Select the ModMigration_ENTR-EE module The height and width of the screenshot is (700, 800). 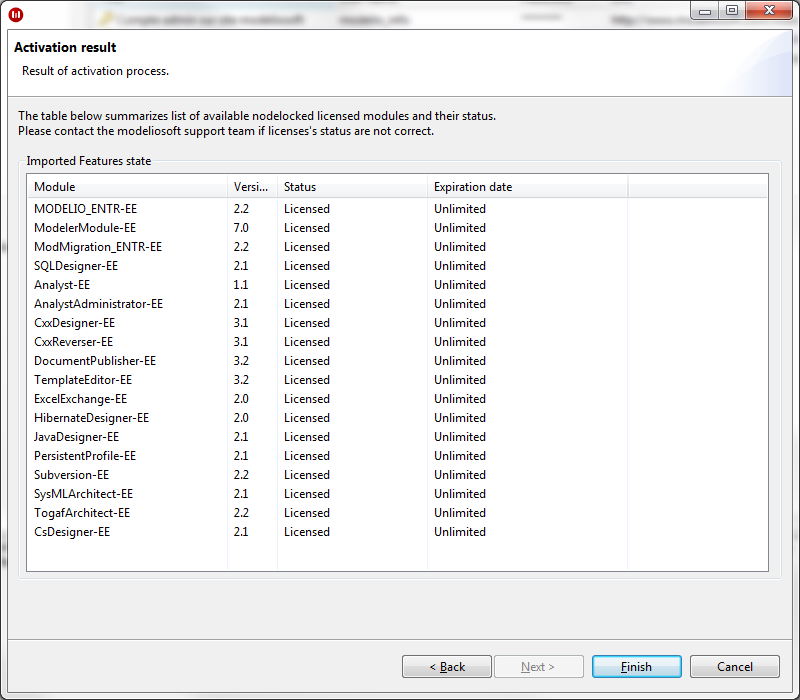pyautogui.click(x=97, y=246)
